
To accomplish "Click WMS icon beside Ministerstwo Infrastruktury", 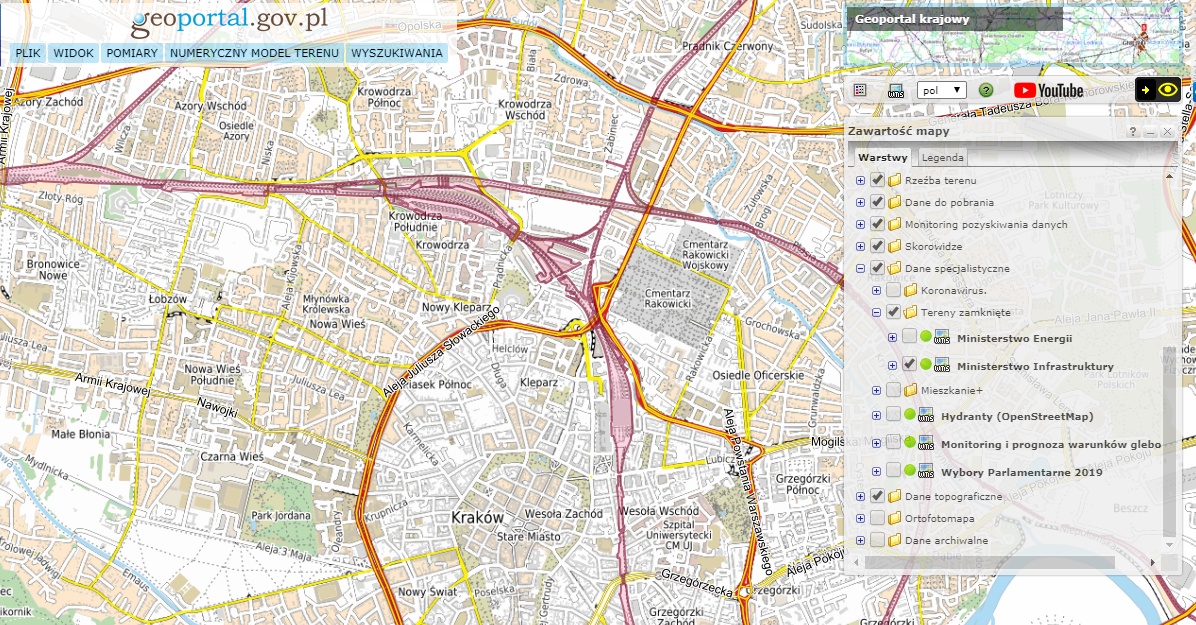I will [x=942, y=365].
